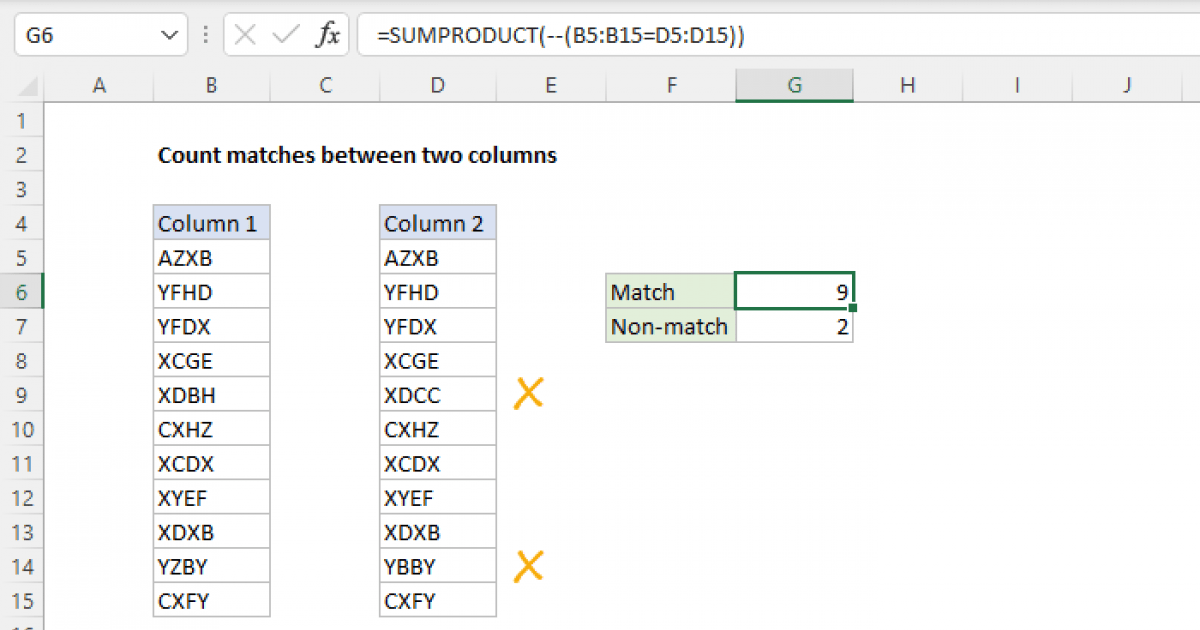Click the cell containing YZBY
1200x630 pixels.
[211, 567]
